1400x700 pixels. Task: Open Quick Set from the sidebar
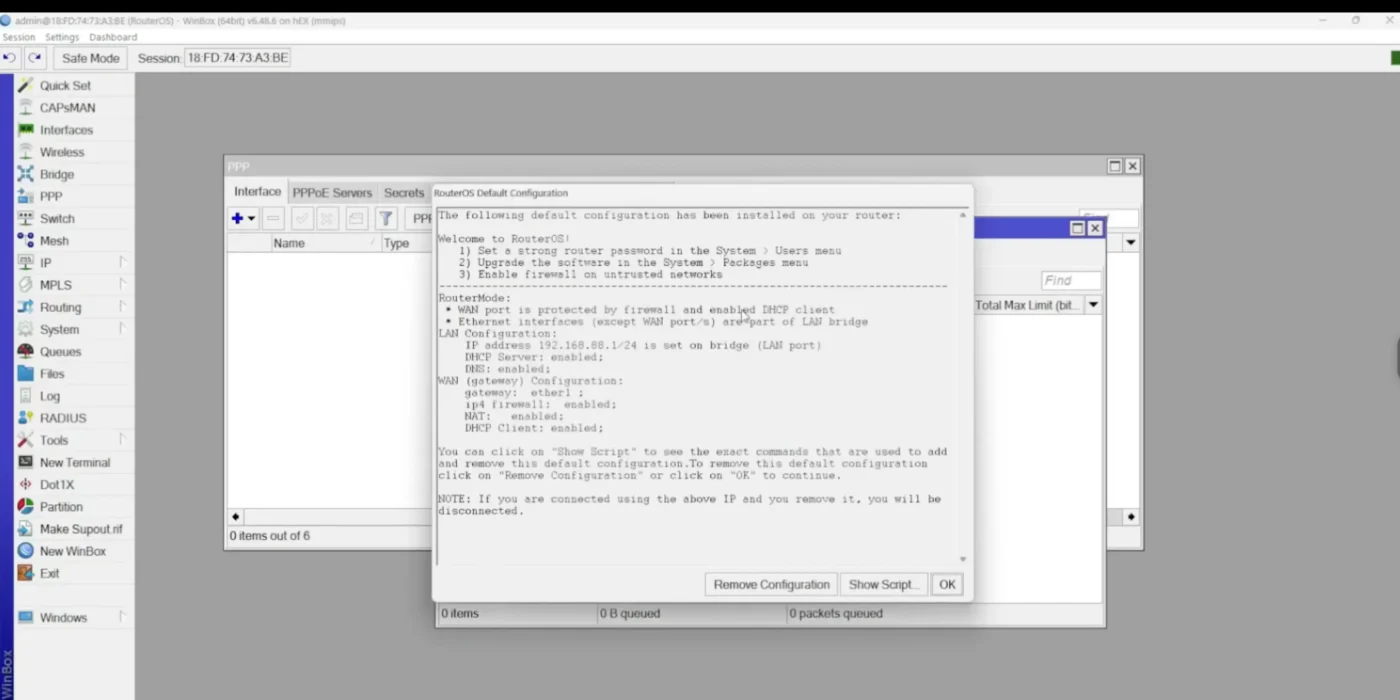[65, 86]
